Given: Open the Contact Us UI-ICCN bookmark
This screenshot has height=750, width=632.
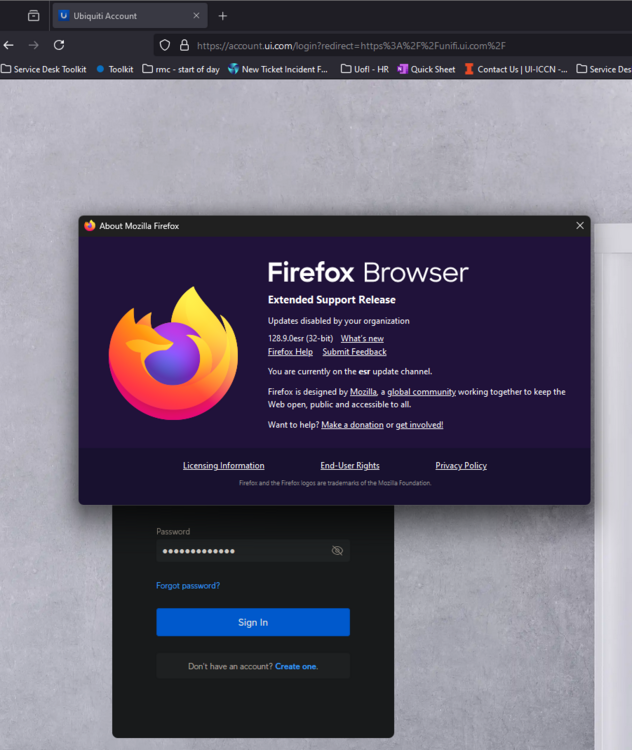Looking at the screenshot, I should [x=516, y=69].
